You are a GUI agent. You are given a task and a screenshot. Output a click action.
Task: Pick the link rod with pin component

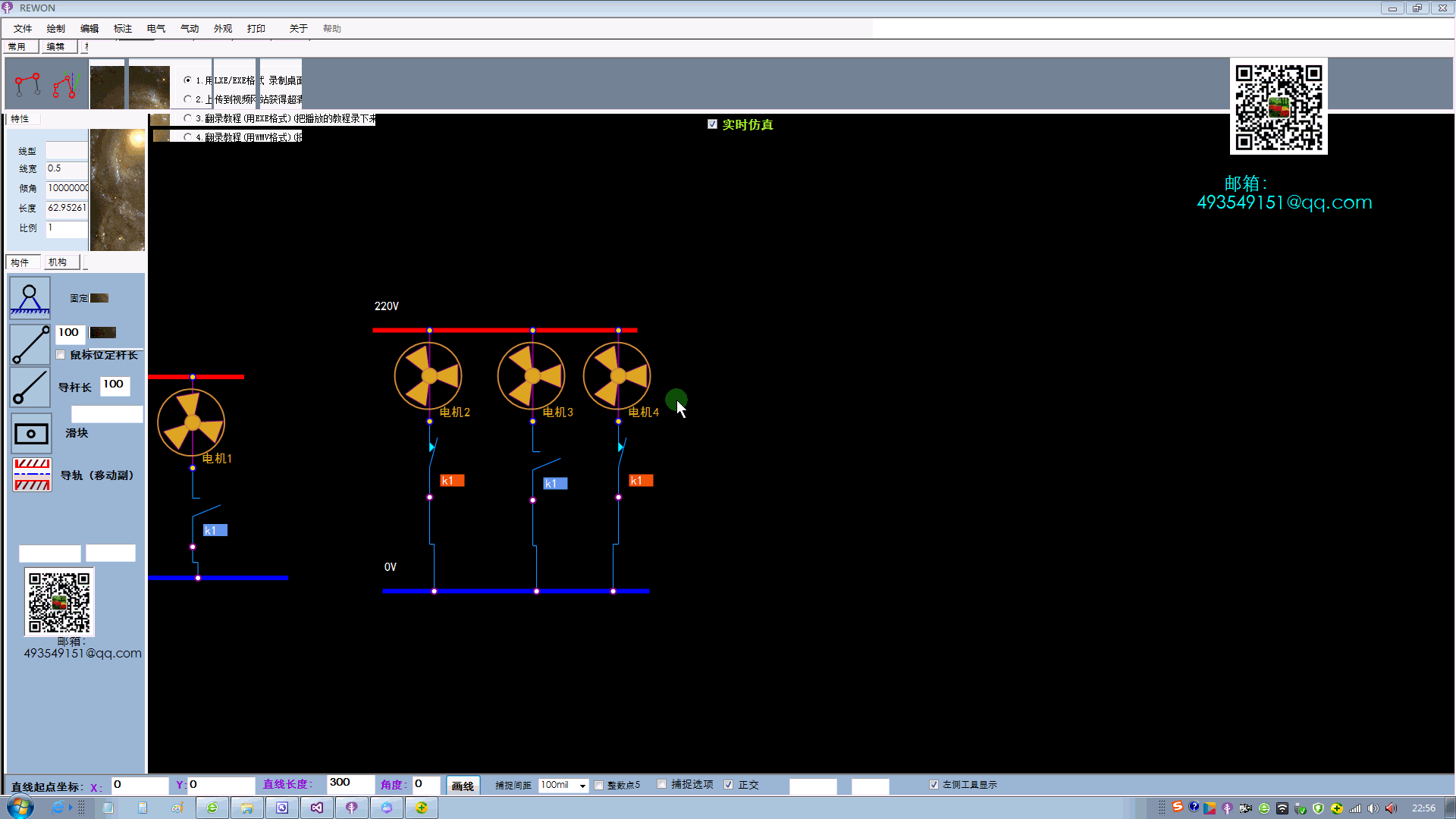[30, 344]
